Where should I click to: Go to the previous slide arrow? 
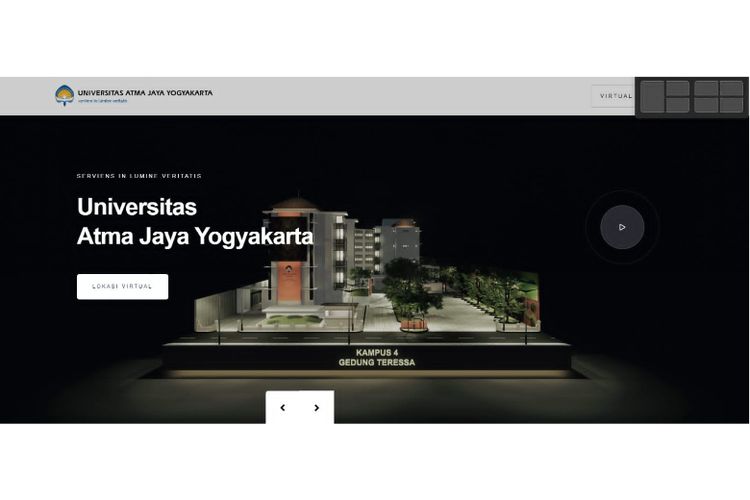coord(283,408)
